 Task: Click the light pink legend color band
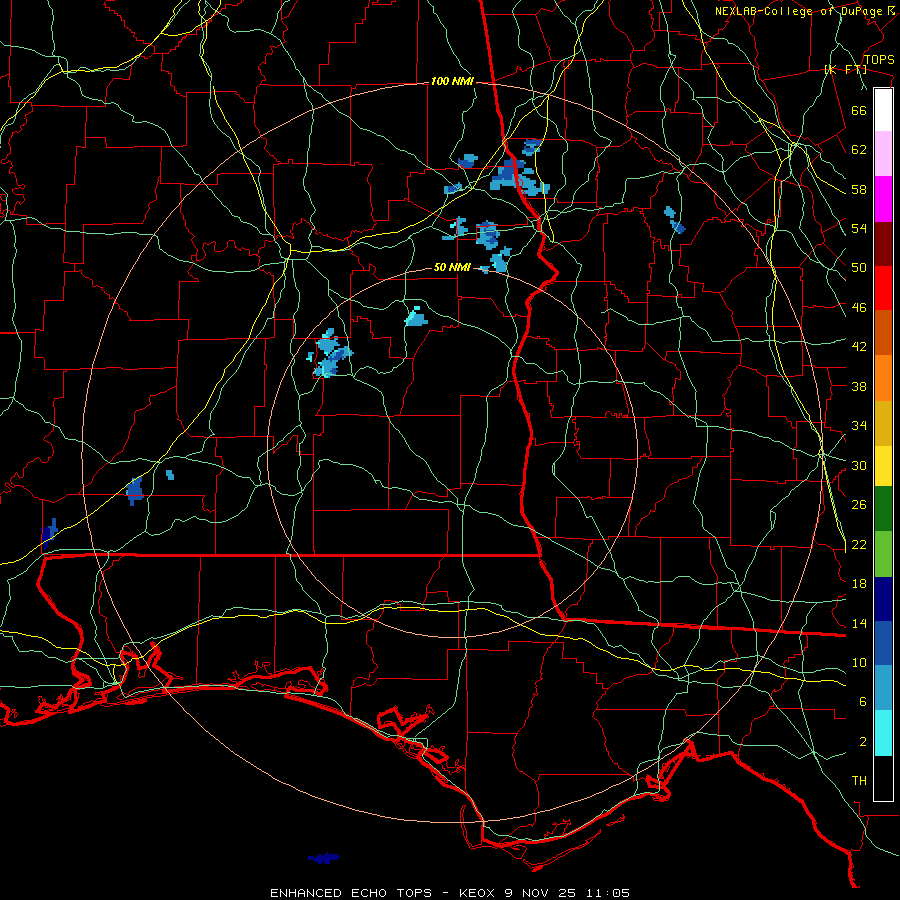(883, 153)
